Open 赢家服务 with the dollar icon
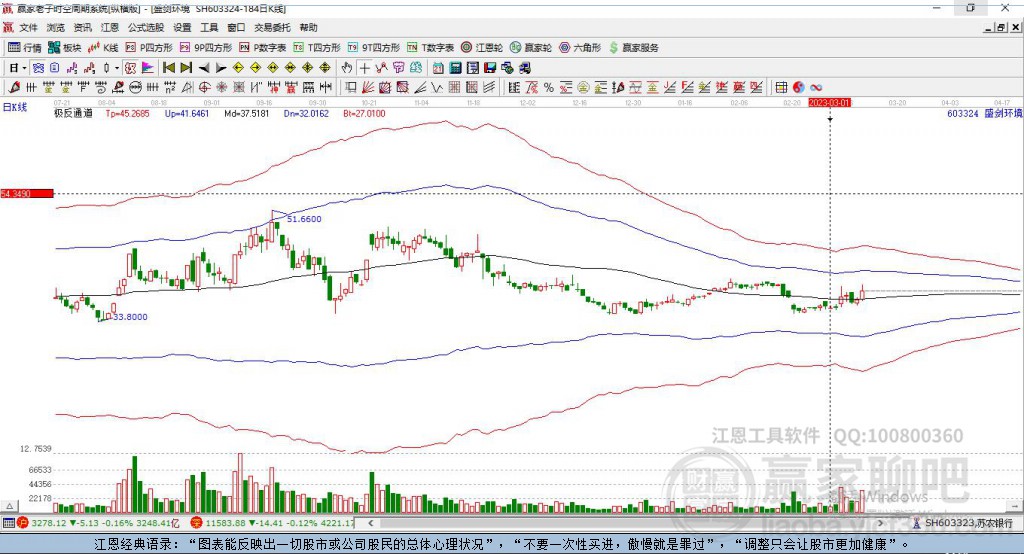1024x554 pixels. click(x=634, y=47)
